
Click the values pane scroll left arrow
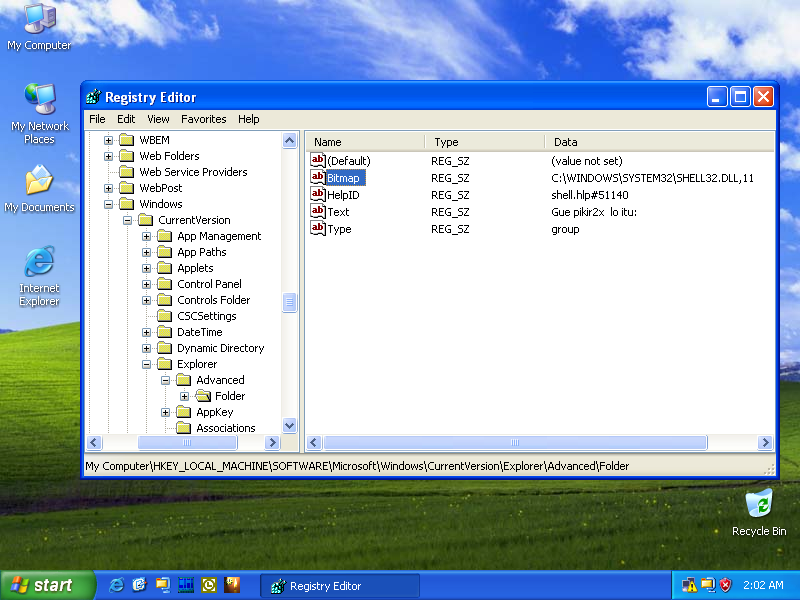tap(314, 442)
